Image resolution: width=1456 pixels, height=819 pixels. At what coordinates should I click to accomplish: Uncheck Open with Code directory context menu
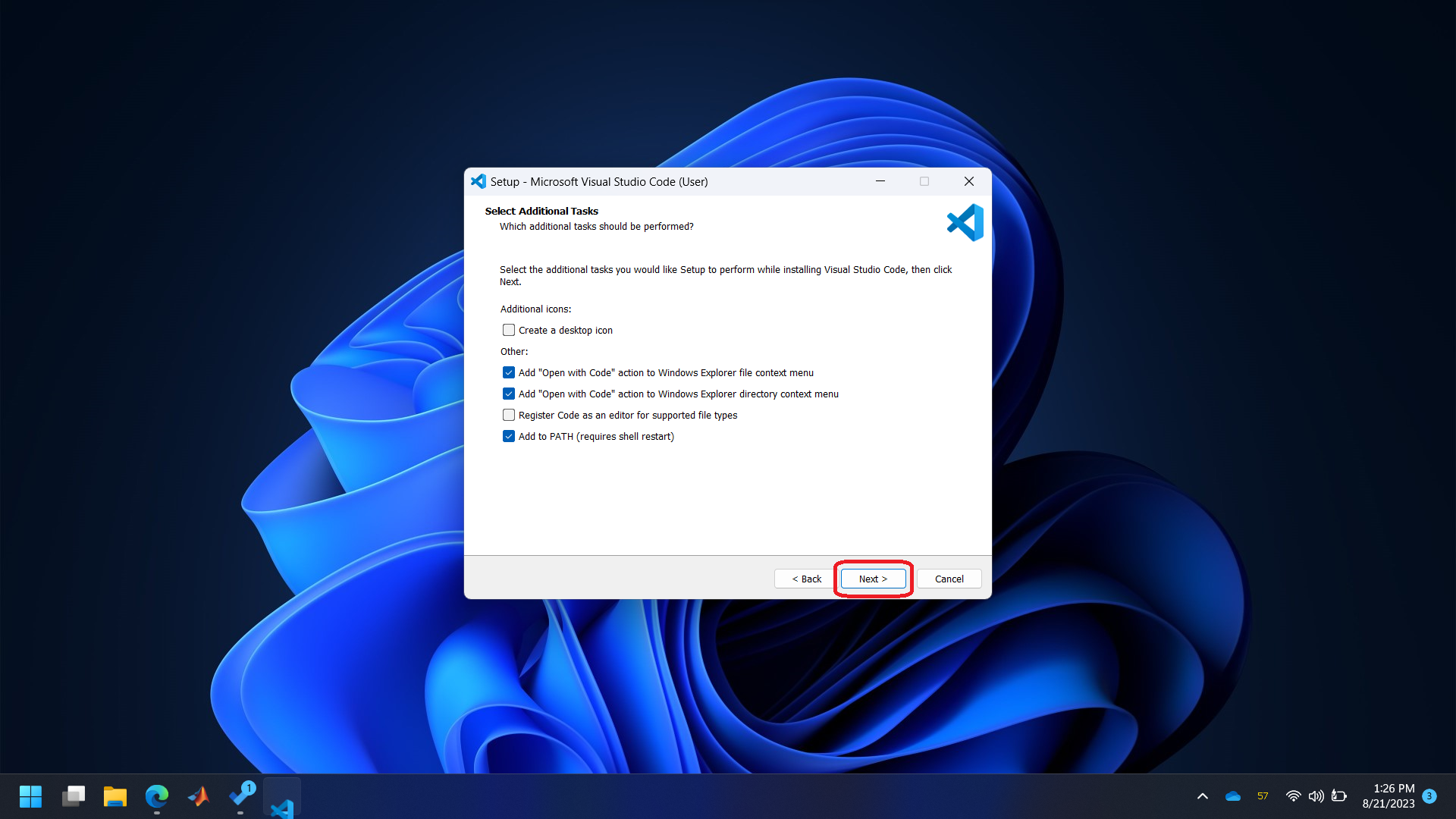tap(509, 394)
